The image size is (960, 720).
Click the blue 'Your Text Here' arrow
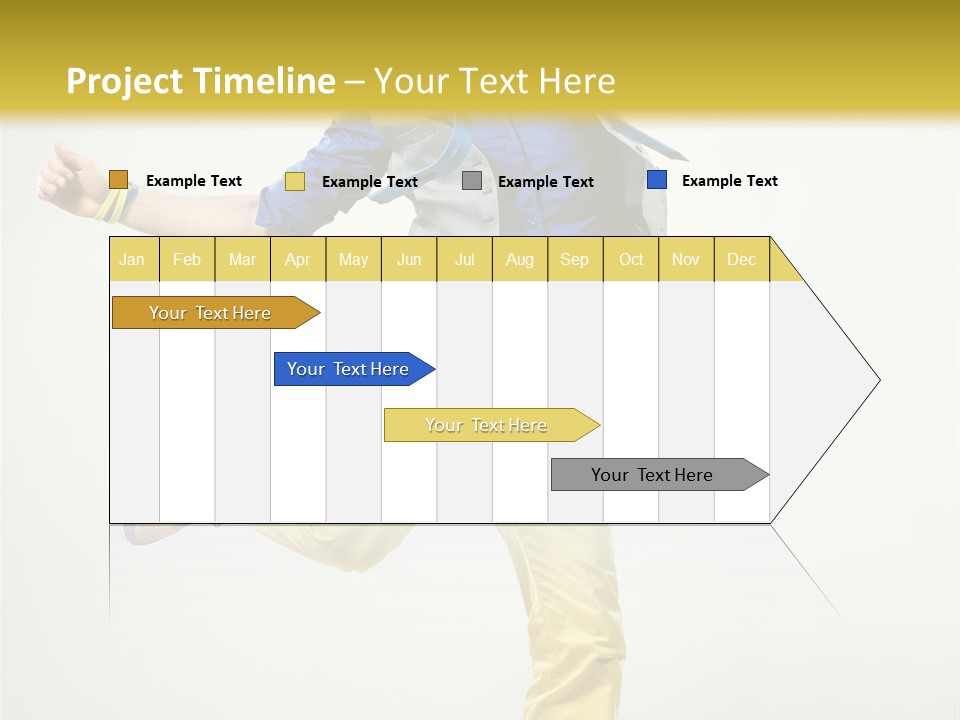(348, 368)
